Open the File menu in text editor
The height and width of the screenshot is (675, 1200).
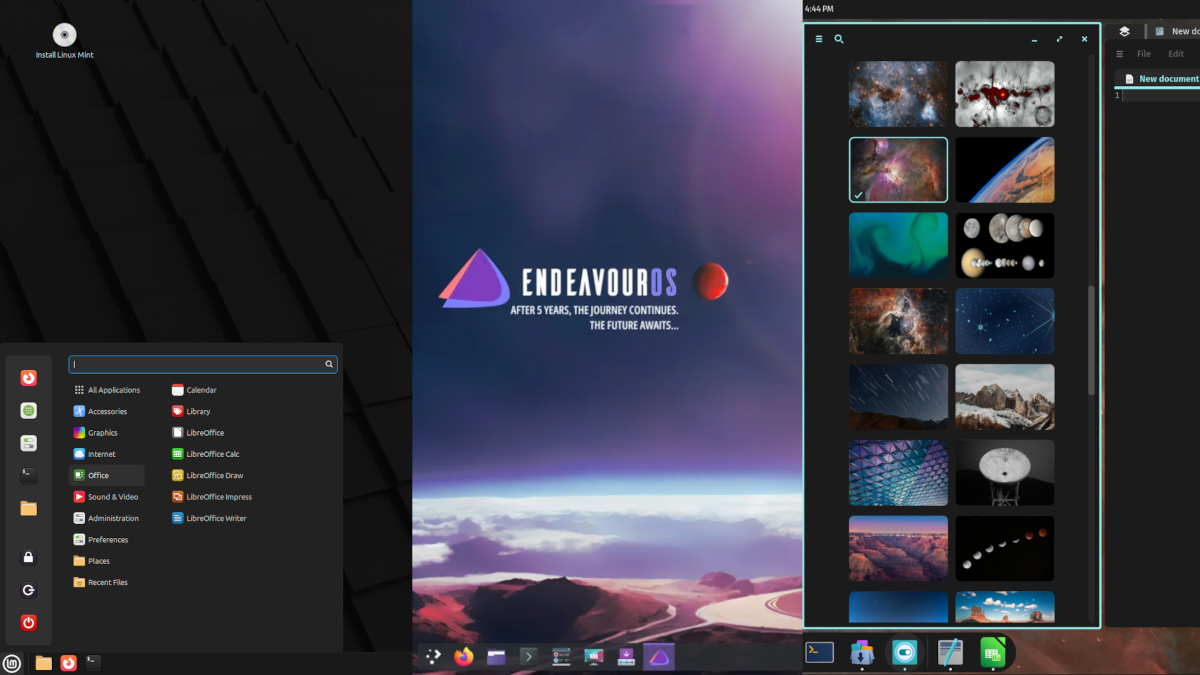[1144, 54]
